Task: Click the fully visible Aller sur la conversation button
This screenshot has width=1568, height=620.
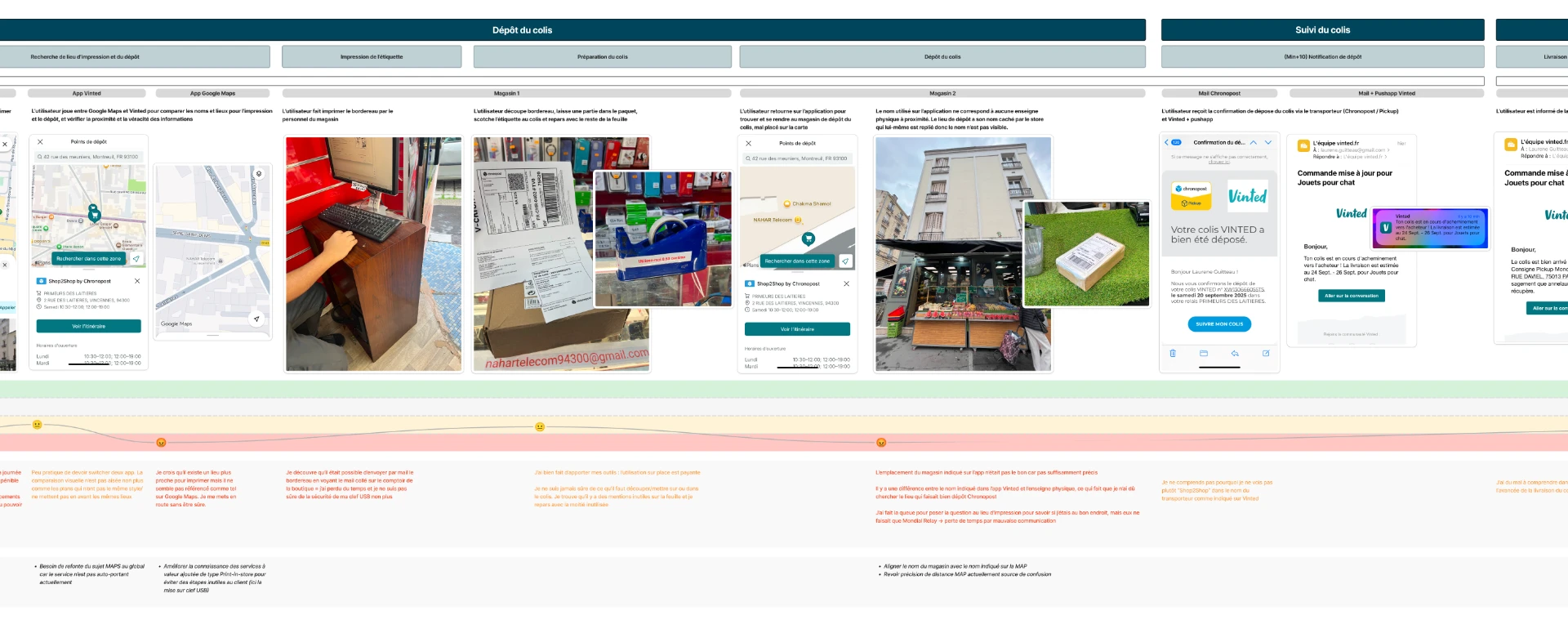Action: point(1352,296)
